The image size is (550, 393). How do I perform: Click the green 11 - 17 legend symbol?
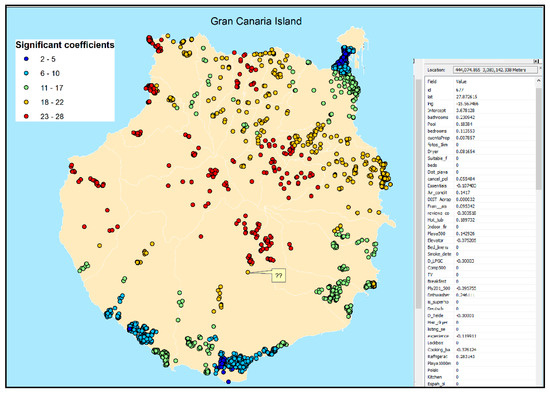(x=26, y=88)
